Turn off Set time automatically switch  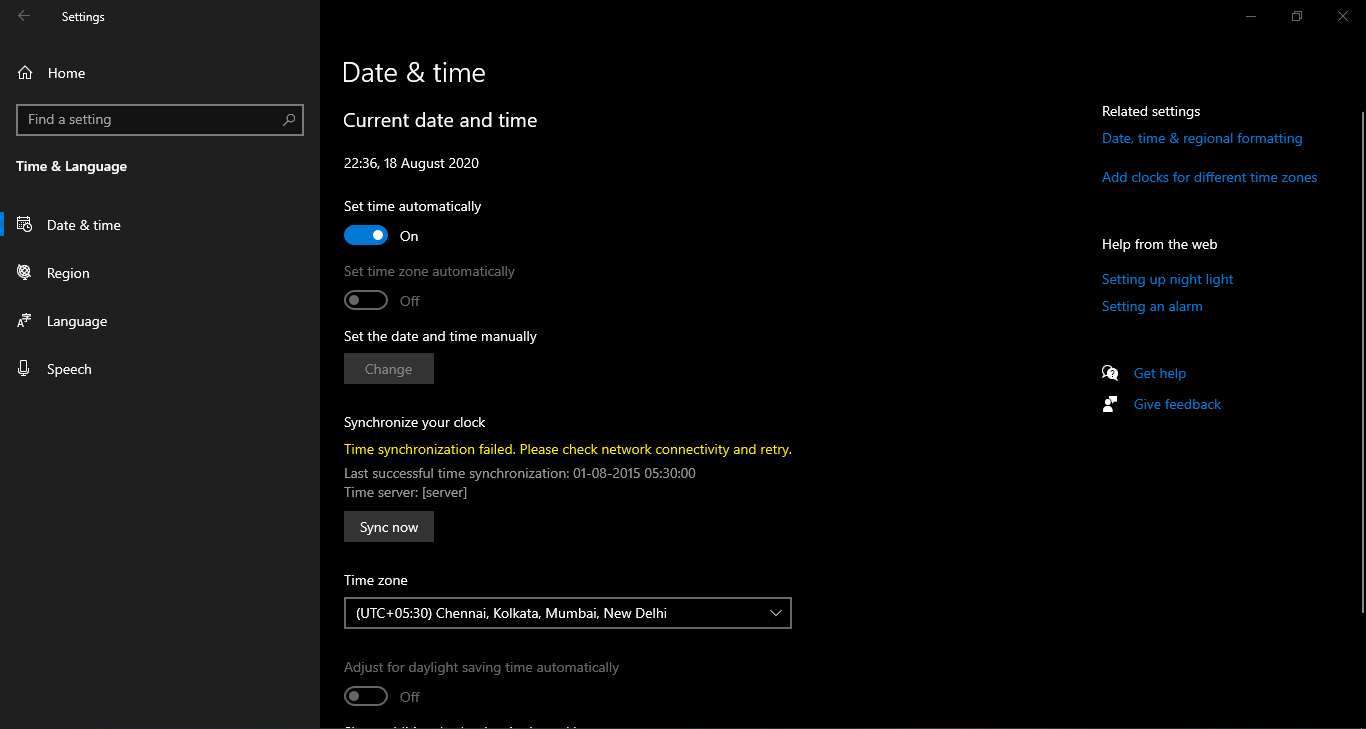(366, 236)
